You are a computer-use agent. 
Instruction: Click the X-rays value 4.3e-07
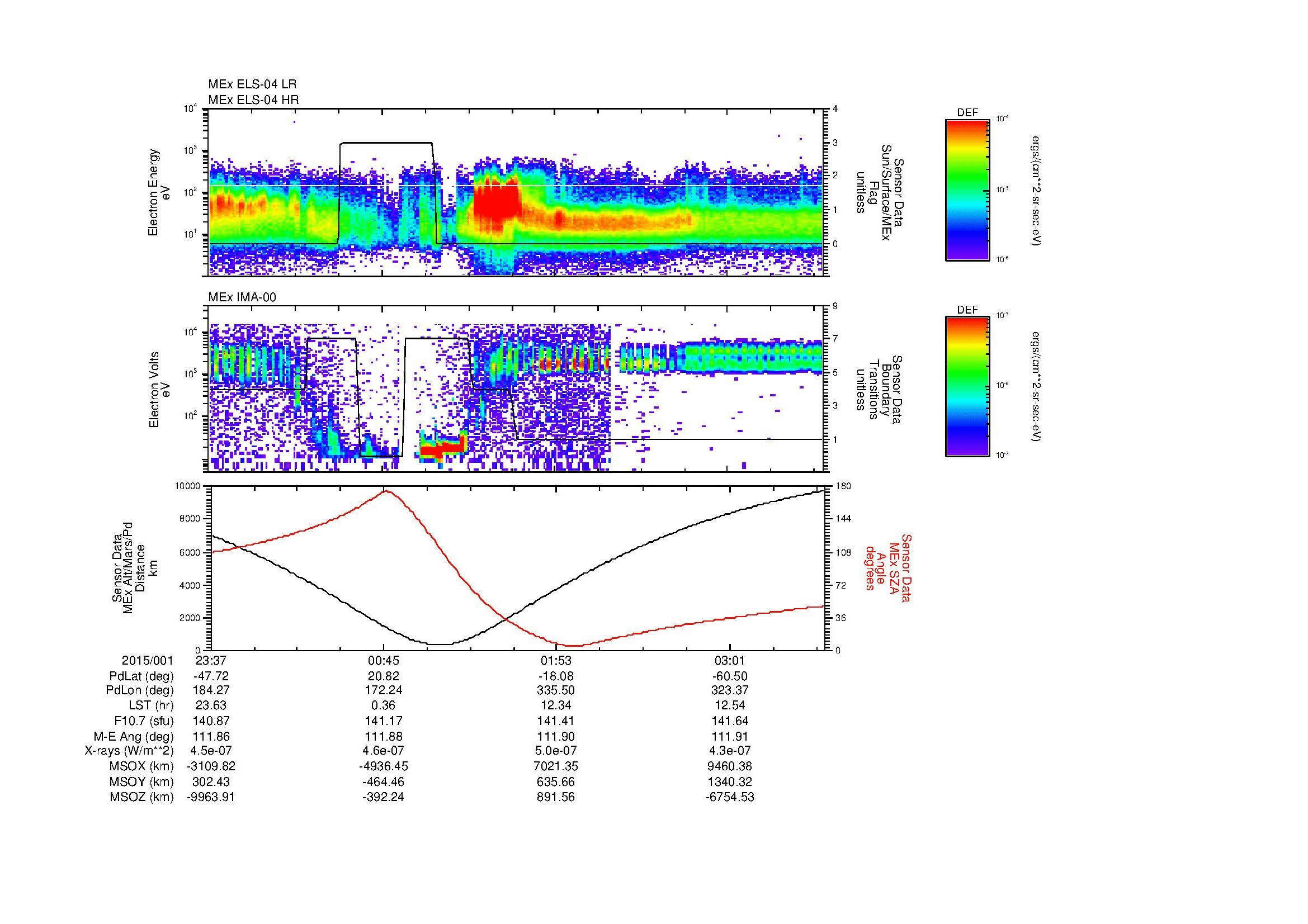click(730, 751)
